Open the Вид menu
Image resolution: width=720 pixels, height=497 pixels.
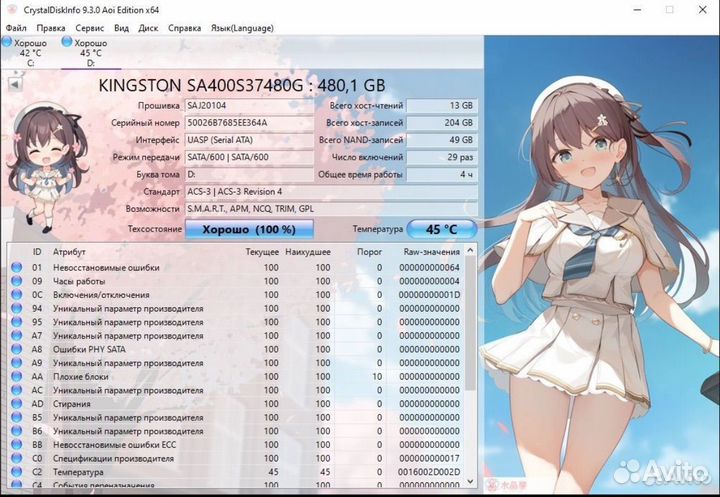tap(121, 28)
